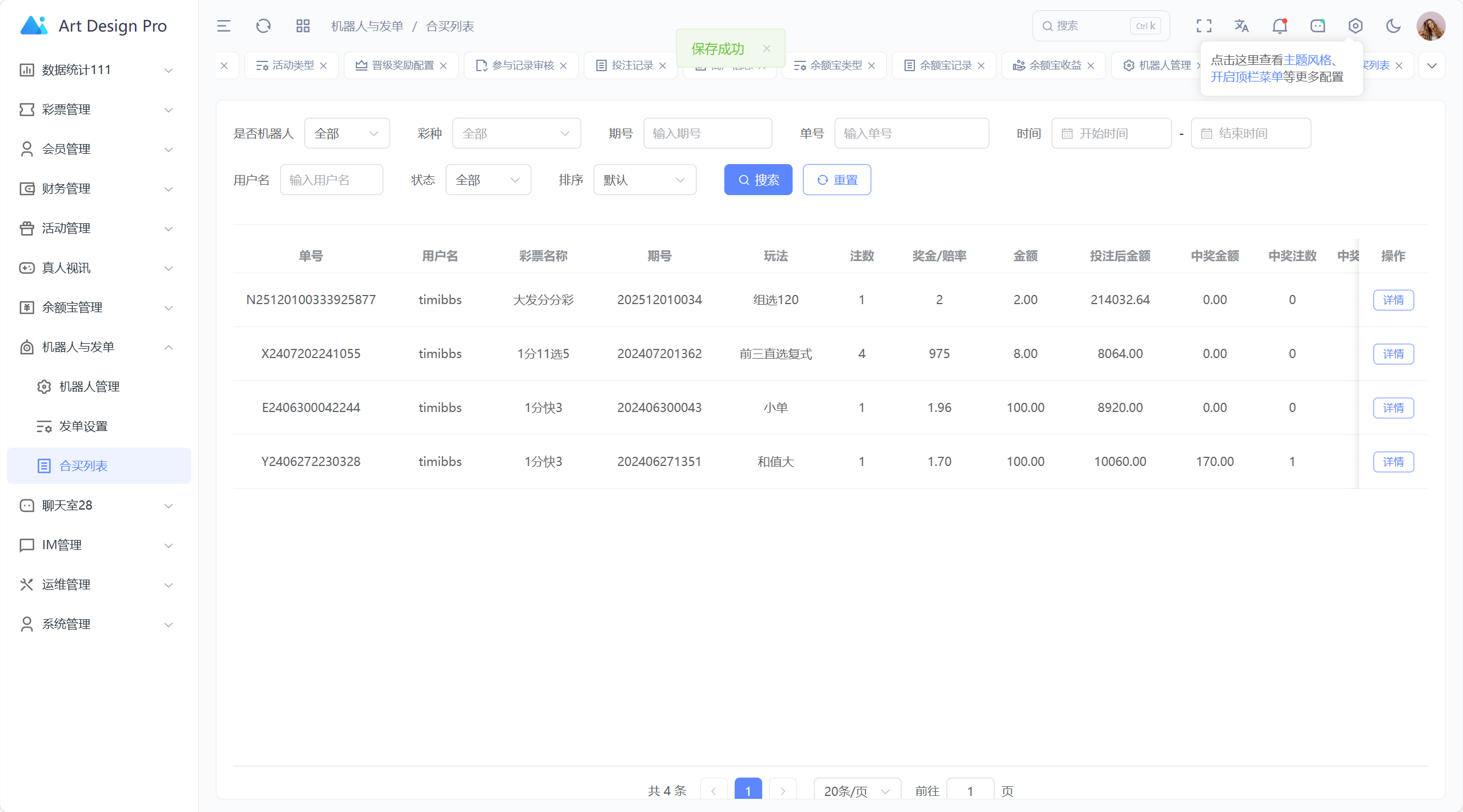This screenshot has height=812, width=1463.
Task: Open the 开始时间 date picker
Action: pos(1111,133)
